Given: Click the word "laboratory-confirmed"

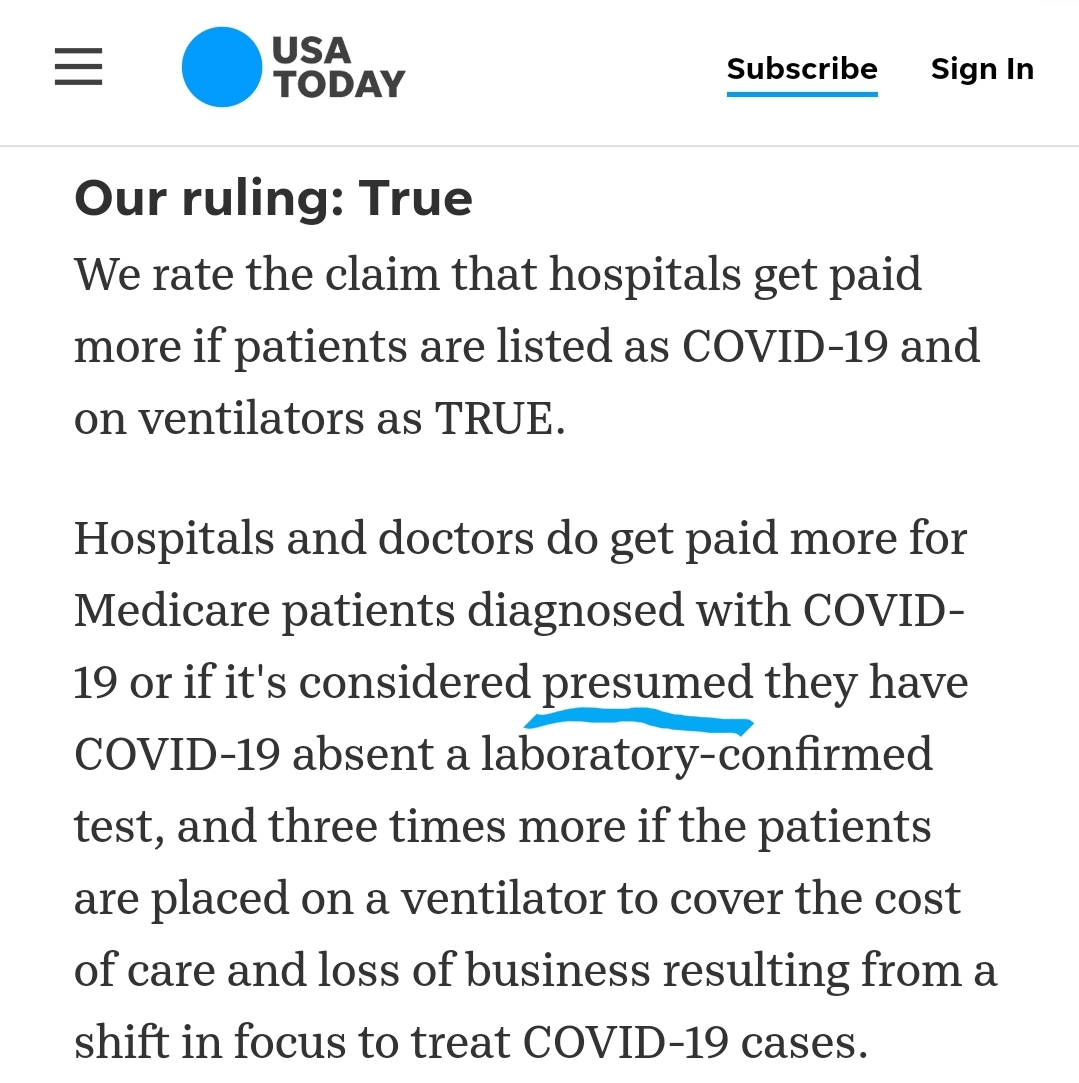Looking at the screenshot, I should (707, 755).
